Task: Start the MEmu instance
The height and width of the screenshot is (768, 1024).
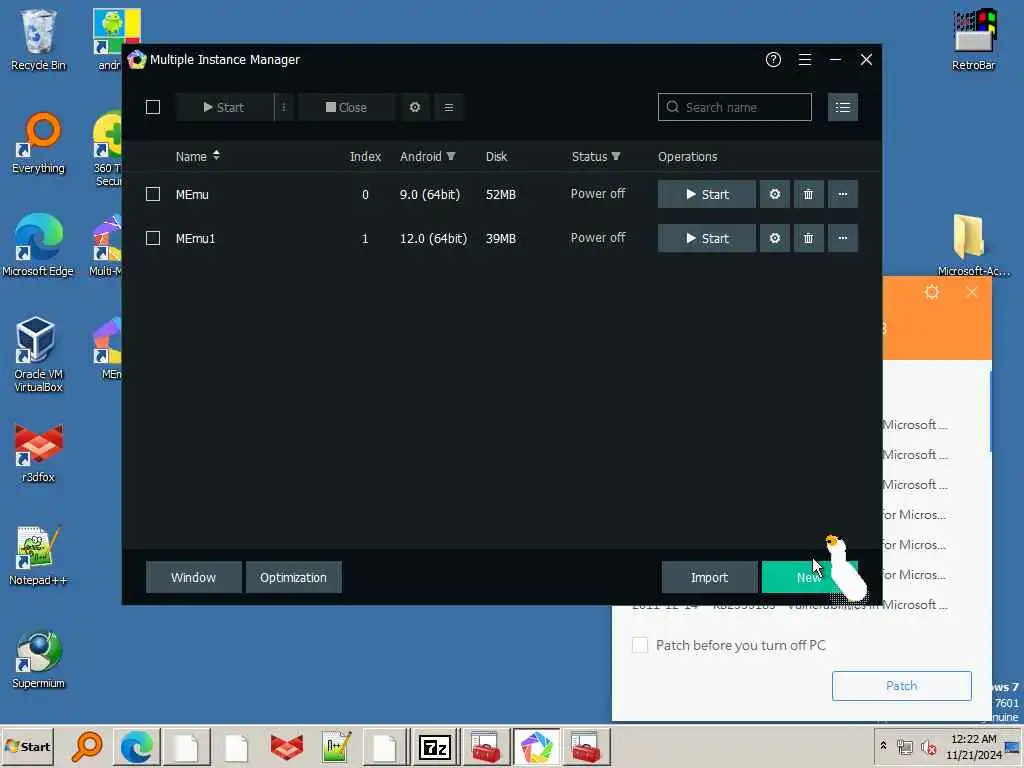Action: 707,194
